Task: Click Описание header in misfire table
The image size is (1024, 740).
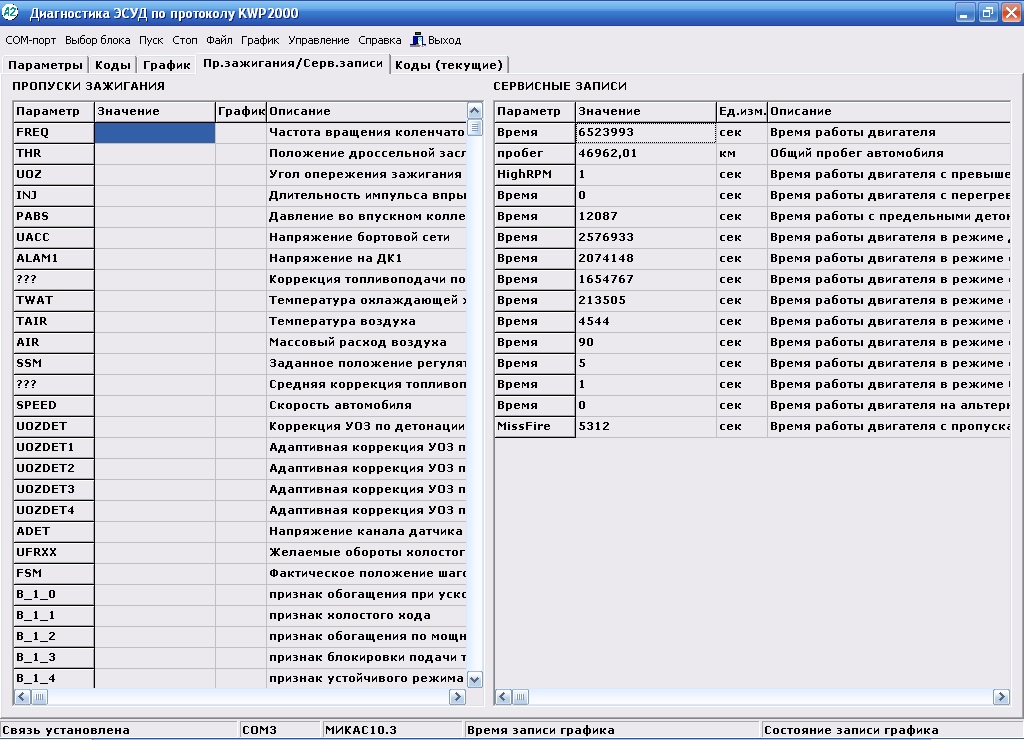Action: pyautogui.click(x=367, y=111)
